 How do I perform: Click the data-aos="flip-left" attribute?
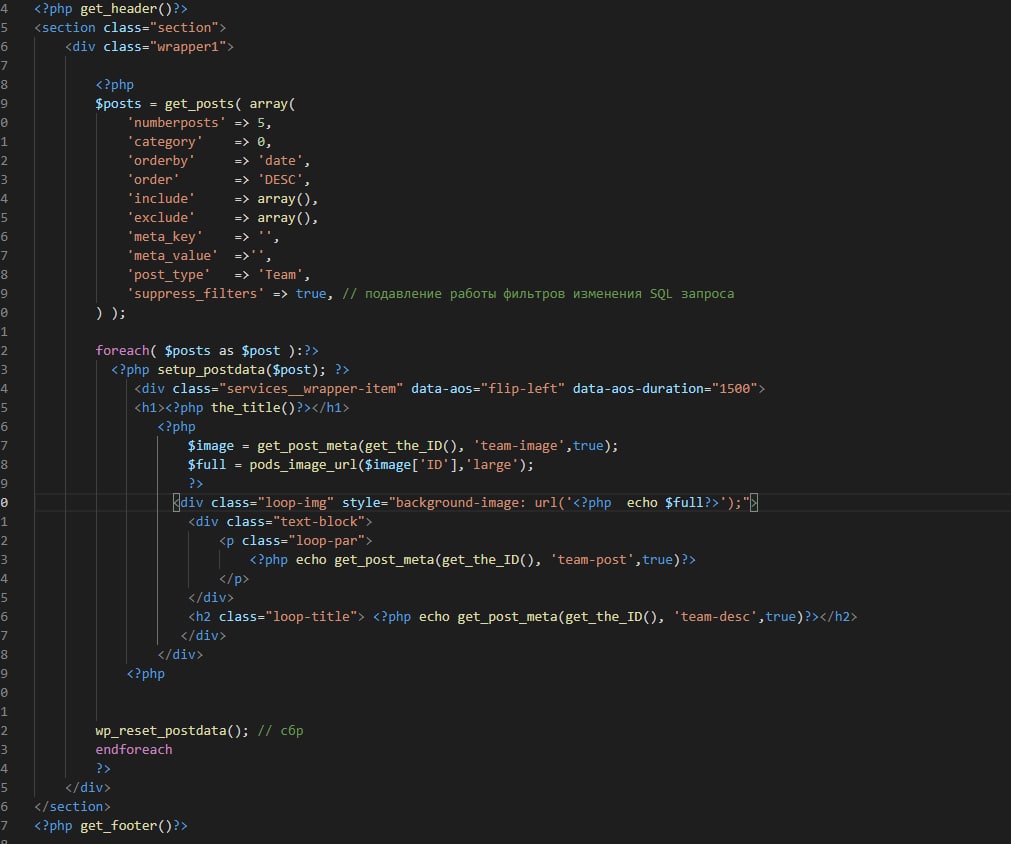(x=488, y=389)
